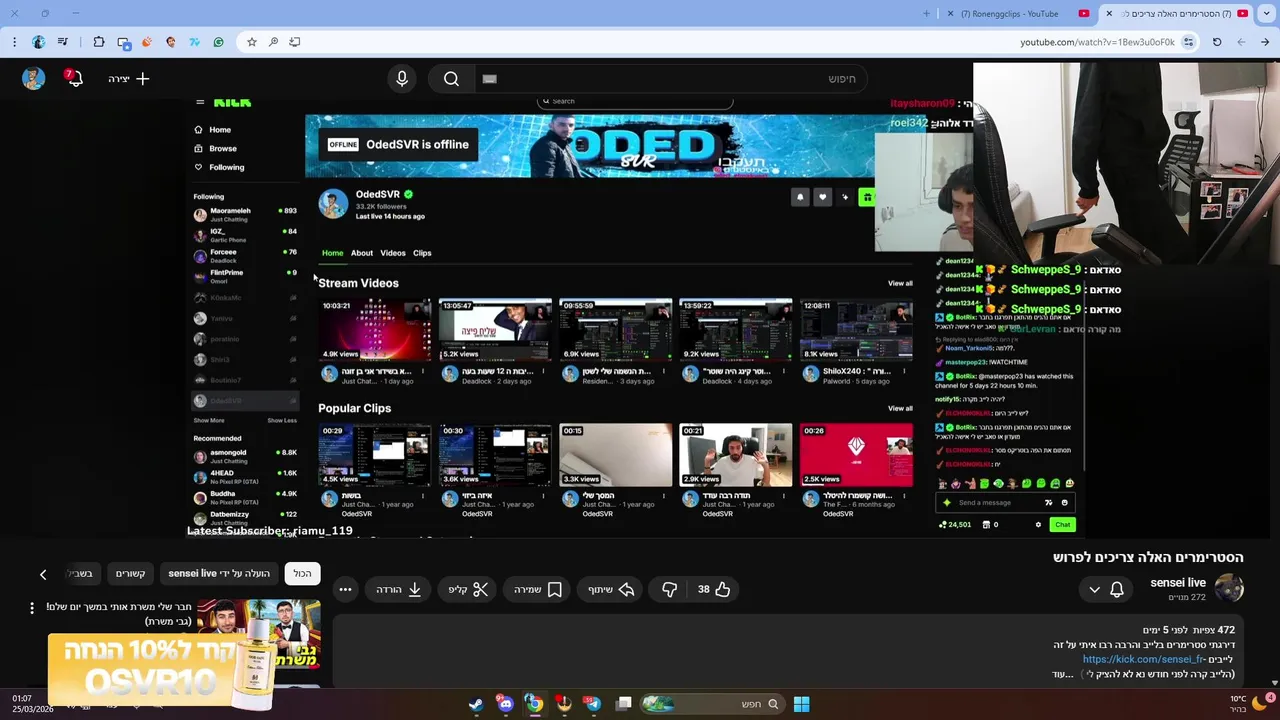Select the partially visible בשביל chip
The height and width of the screenshot is (720, 1280).
(80, 574)
